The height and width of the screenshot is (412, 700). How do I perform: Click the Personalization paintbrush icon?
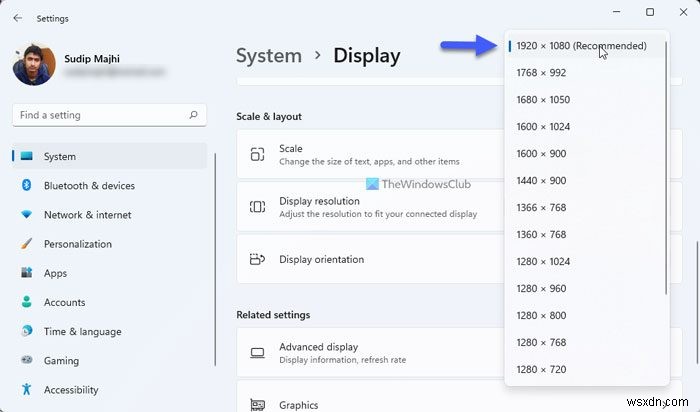26,244
